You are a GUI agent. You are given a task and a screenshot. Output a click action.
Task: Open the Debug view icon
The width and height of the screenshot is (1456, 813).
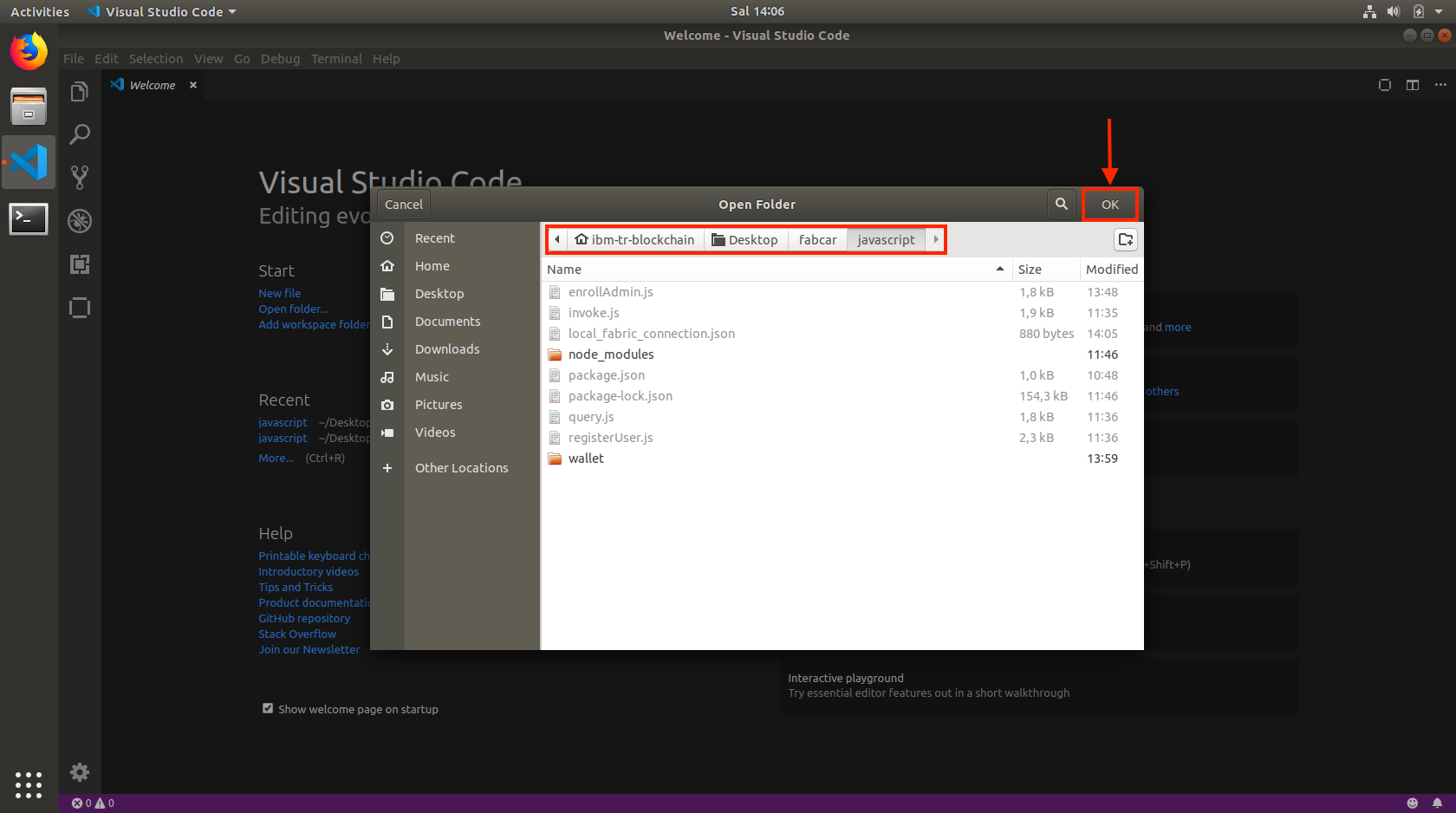[80, 221]
